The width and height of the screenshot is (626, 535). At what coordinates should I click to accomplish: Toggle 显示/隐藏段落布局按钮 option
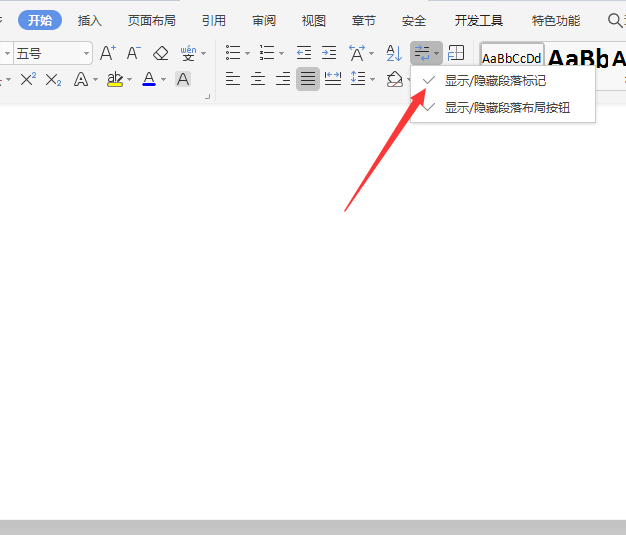tap(507, 107)
